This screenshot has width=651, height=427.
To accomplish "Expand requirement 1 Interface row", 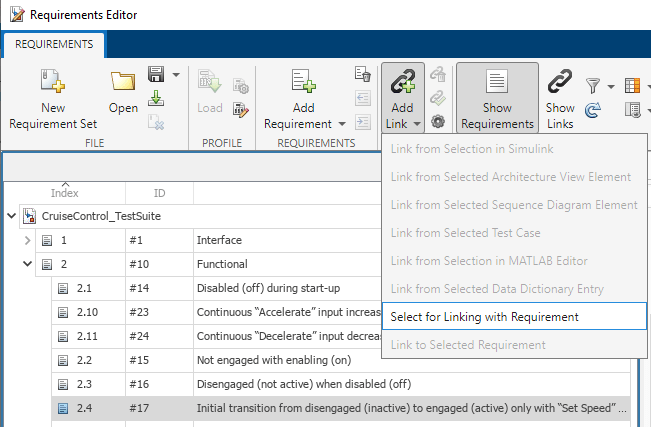I will tap(27, 240).
